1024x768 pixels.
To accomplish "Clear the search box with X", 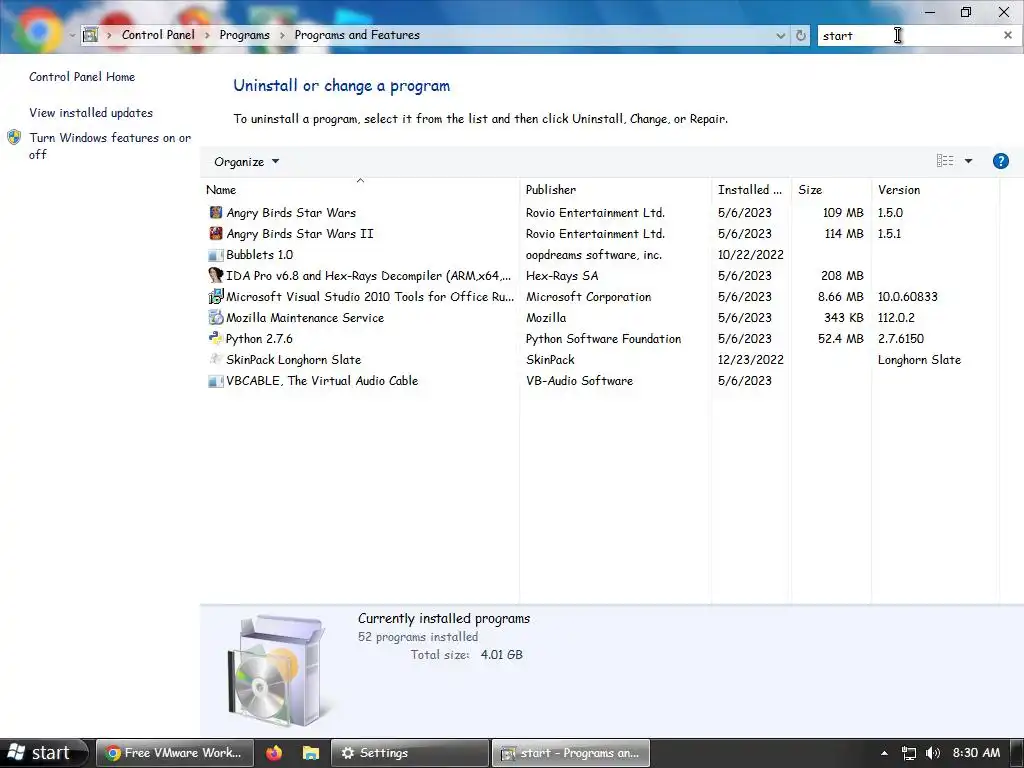I will 1008,35.
